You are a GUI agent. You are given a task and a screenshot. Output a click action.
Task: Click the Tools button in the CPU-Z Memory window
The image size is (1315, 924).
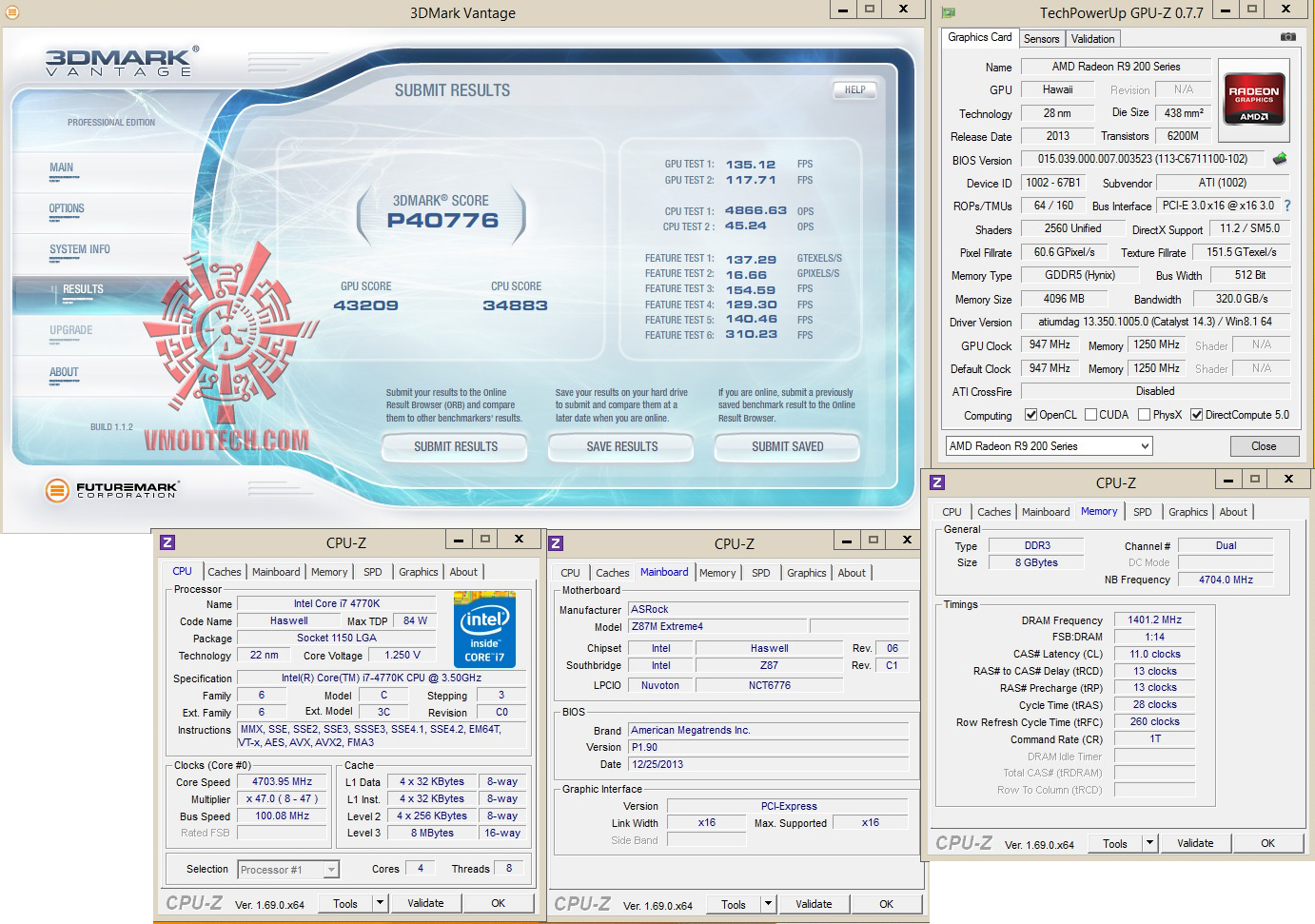pos(1115,843)
